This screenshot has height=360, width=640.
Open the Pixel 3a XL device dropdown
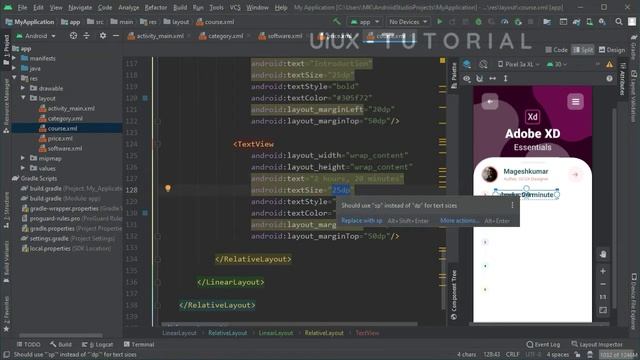[518, 64]
